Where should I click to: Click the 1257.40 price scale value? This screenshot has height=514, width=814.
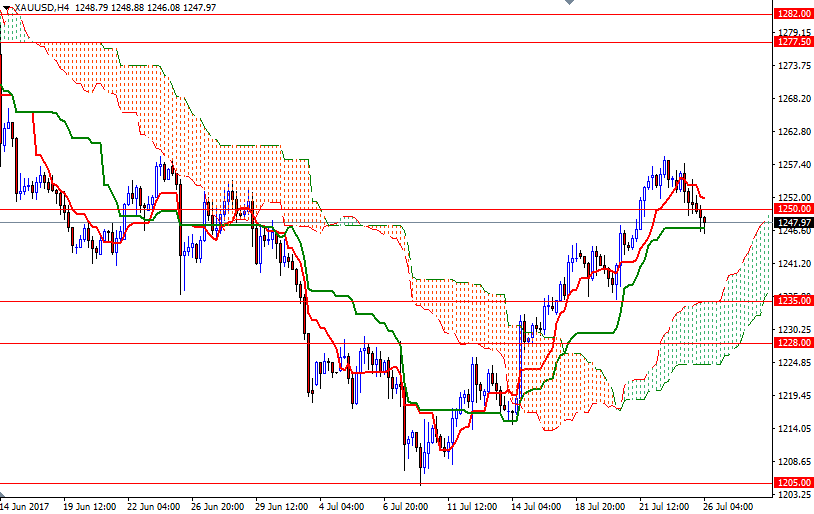pyautogui.click(x=794, y=165)
